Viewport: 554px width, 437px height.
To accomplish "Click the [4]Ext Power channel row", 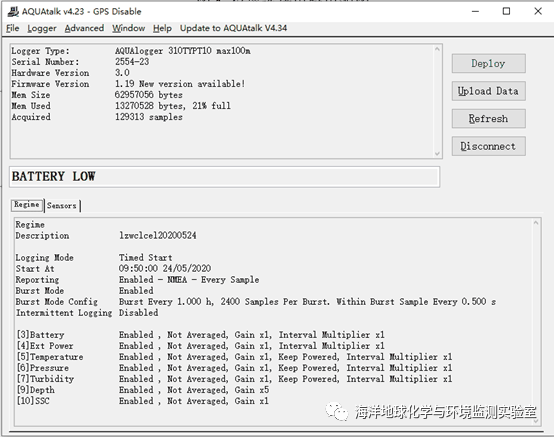I will pyautogui.click(x=200, y=346).
